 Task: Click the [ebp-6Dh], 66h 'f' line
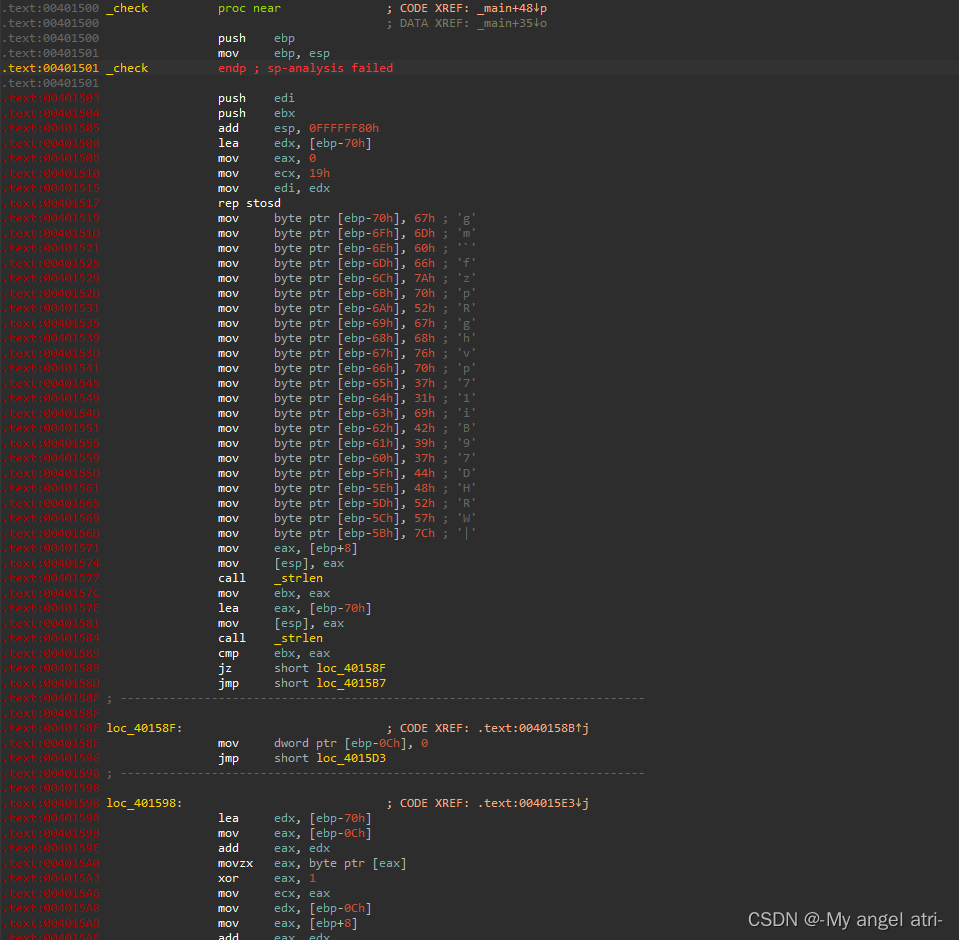point(347,263)
